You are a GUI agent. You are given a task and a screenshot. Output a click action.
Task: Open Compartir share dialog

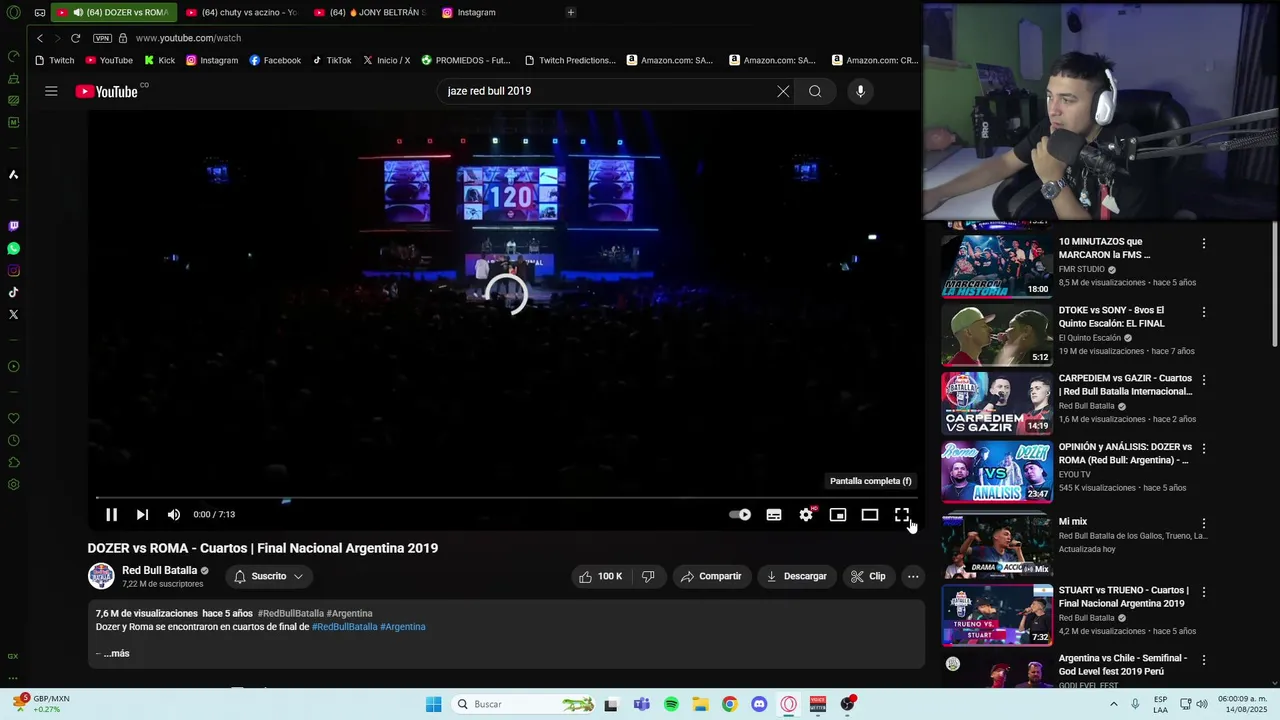tap(711, 576)
